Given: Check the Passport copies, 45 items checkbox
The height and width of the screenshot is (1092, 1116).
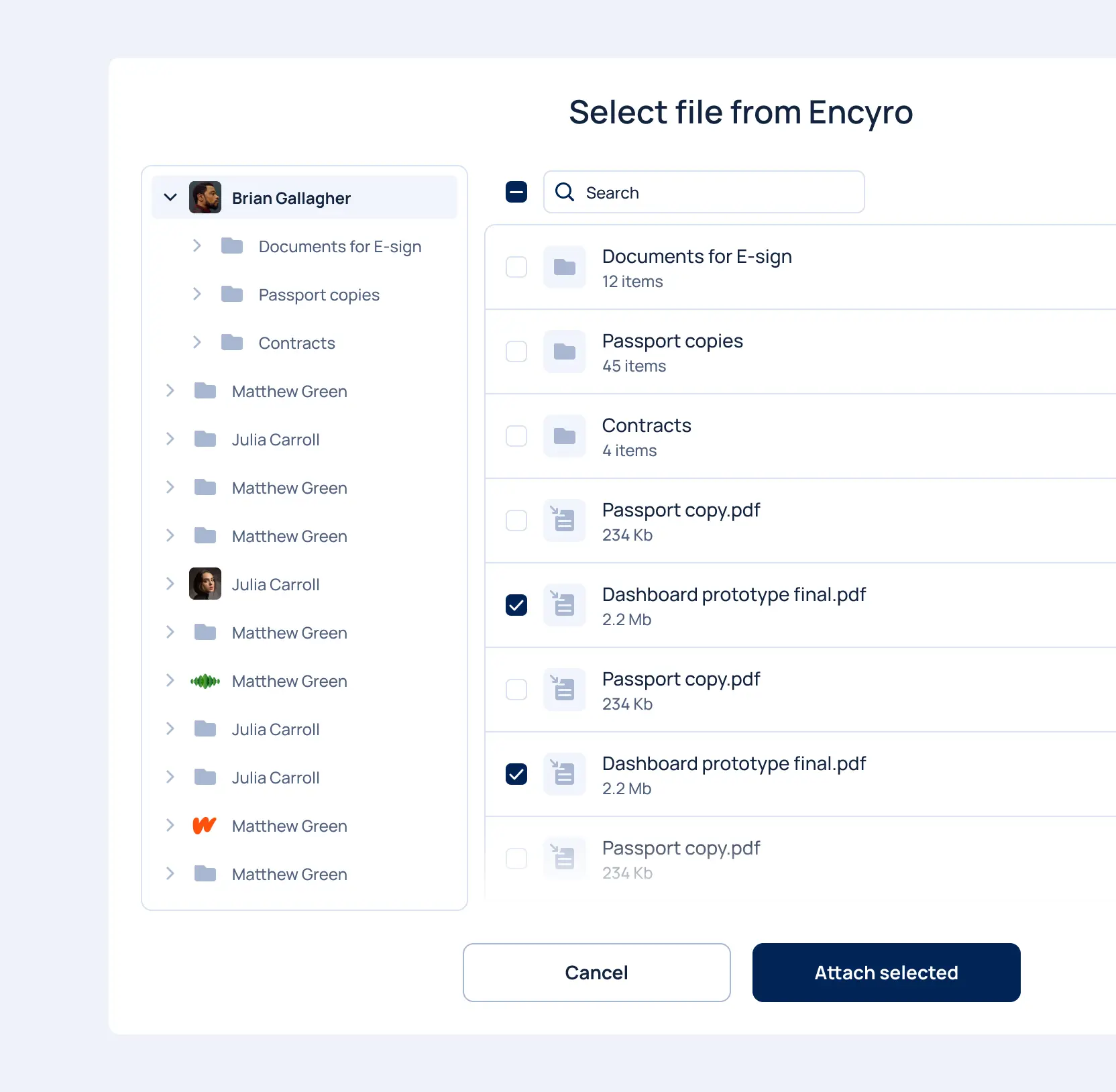Looking at the screenshot, I should [516, 351].
